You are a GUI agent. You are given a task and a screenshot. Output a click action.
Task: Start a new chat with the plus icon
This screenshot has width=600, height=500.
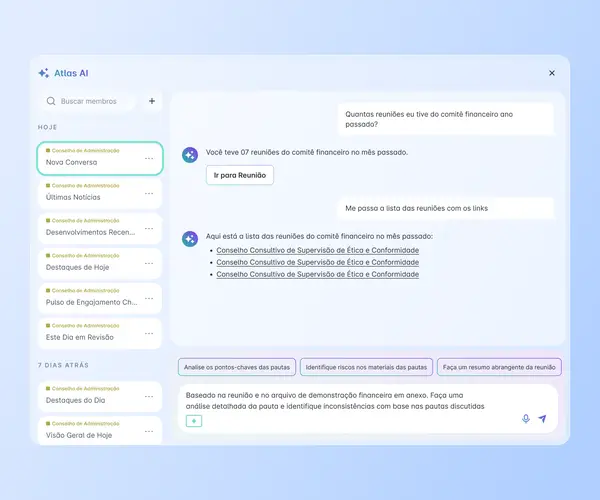pyautogui.click(x=152, y=101)
